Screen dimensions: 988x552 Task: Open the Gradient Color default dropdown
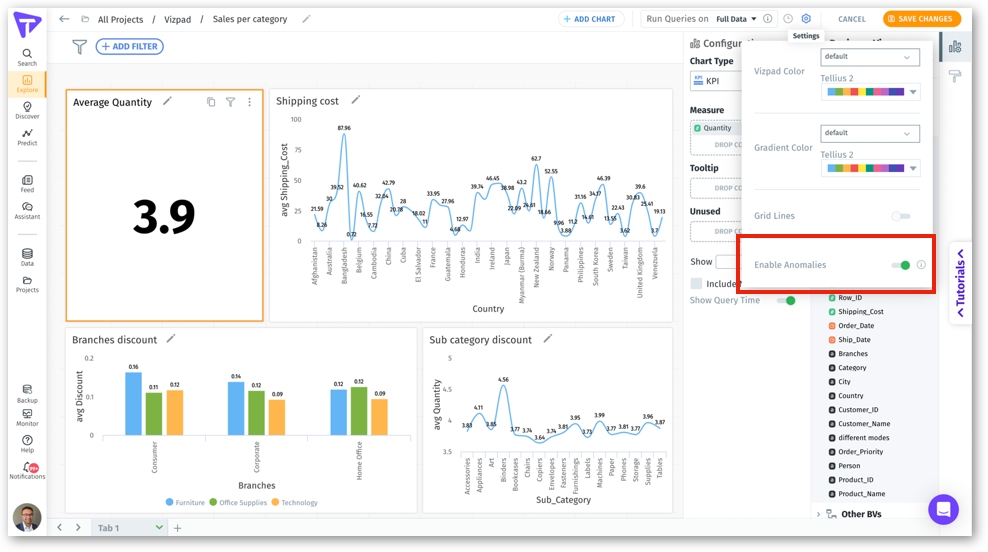(x=869, y=133)
